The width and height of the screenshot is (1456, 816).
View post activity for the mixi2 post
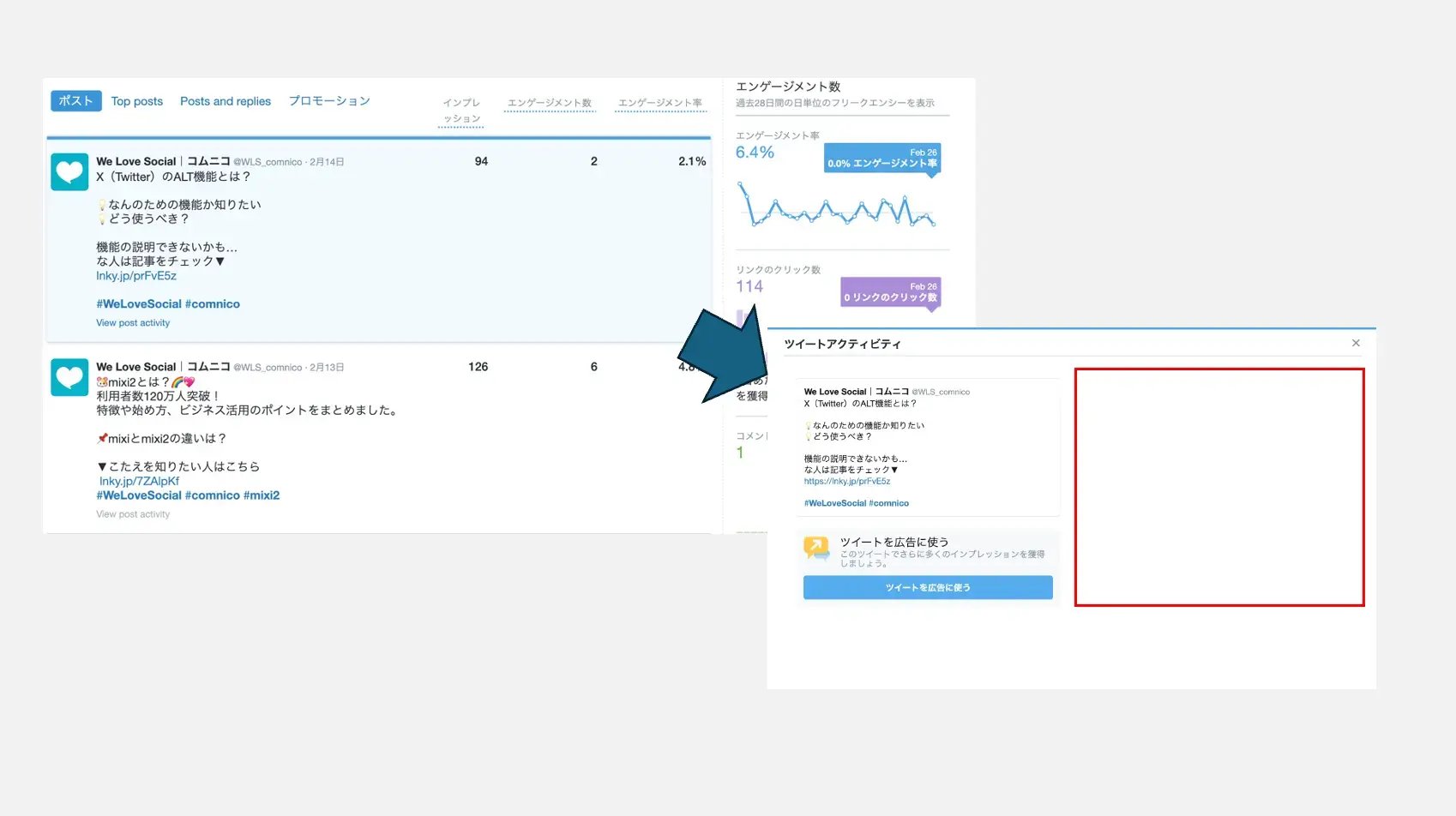click(133, 514)
